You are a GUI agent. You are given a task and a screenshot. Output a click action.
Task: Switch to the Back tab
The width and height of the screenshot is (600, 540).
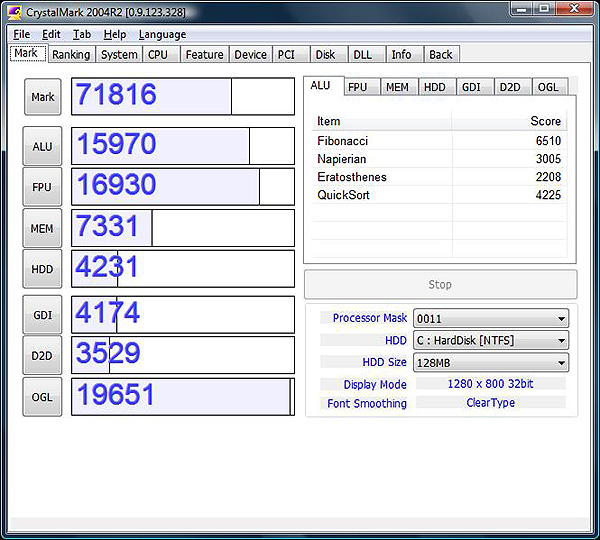tap(442, 54)
